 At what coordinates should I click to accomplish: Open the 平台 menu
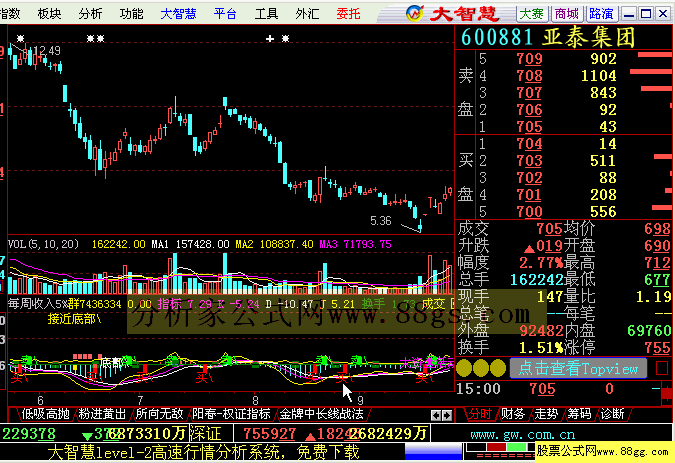tap(225, 14)
